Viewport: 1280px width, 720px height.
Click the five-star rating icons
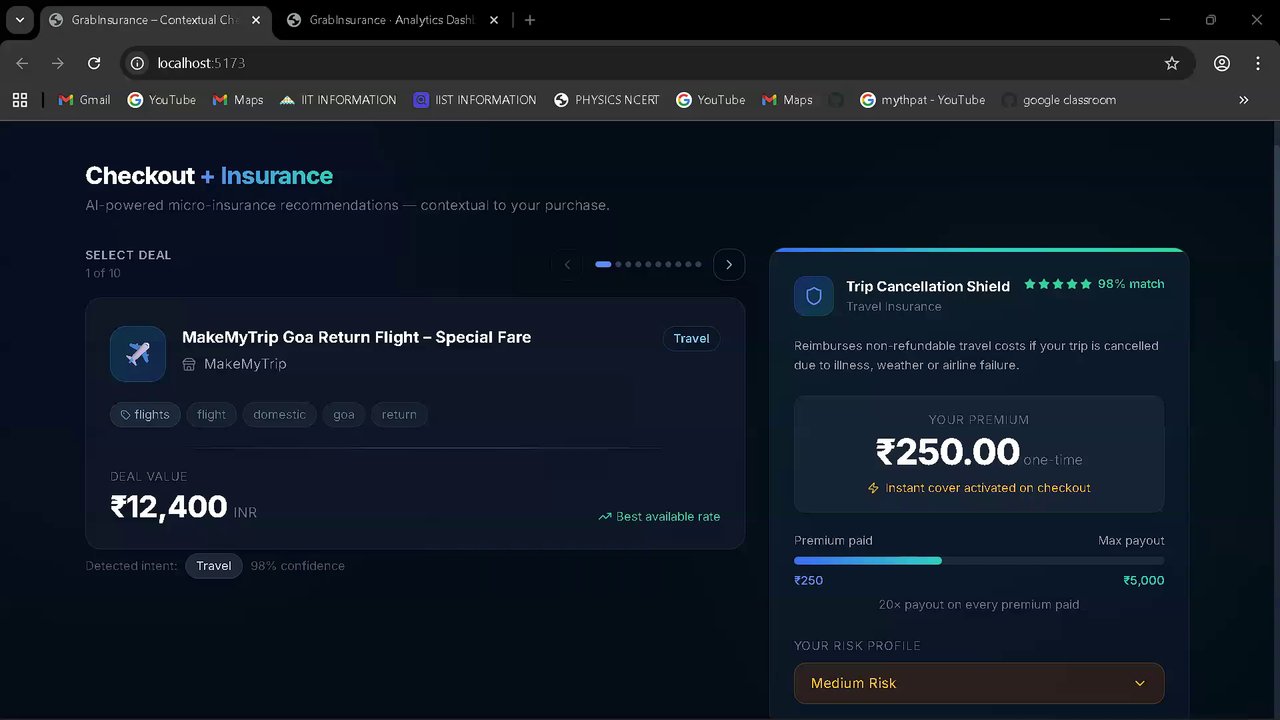click(1058, 284)
